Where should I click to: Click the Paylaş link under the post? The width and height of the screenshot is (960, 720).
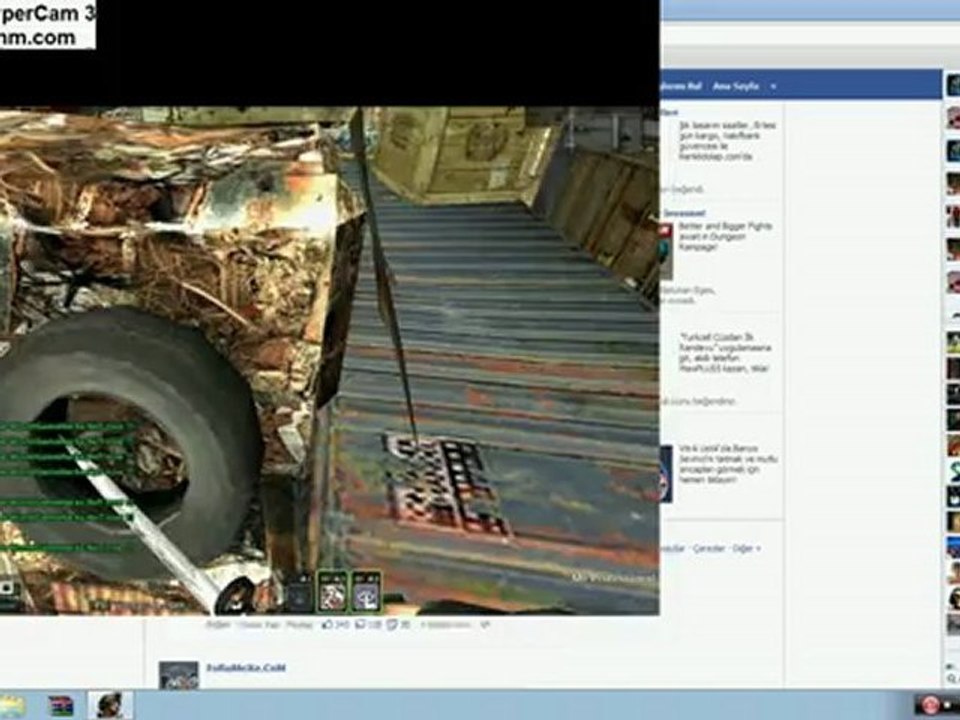[x=300, y=625]
